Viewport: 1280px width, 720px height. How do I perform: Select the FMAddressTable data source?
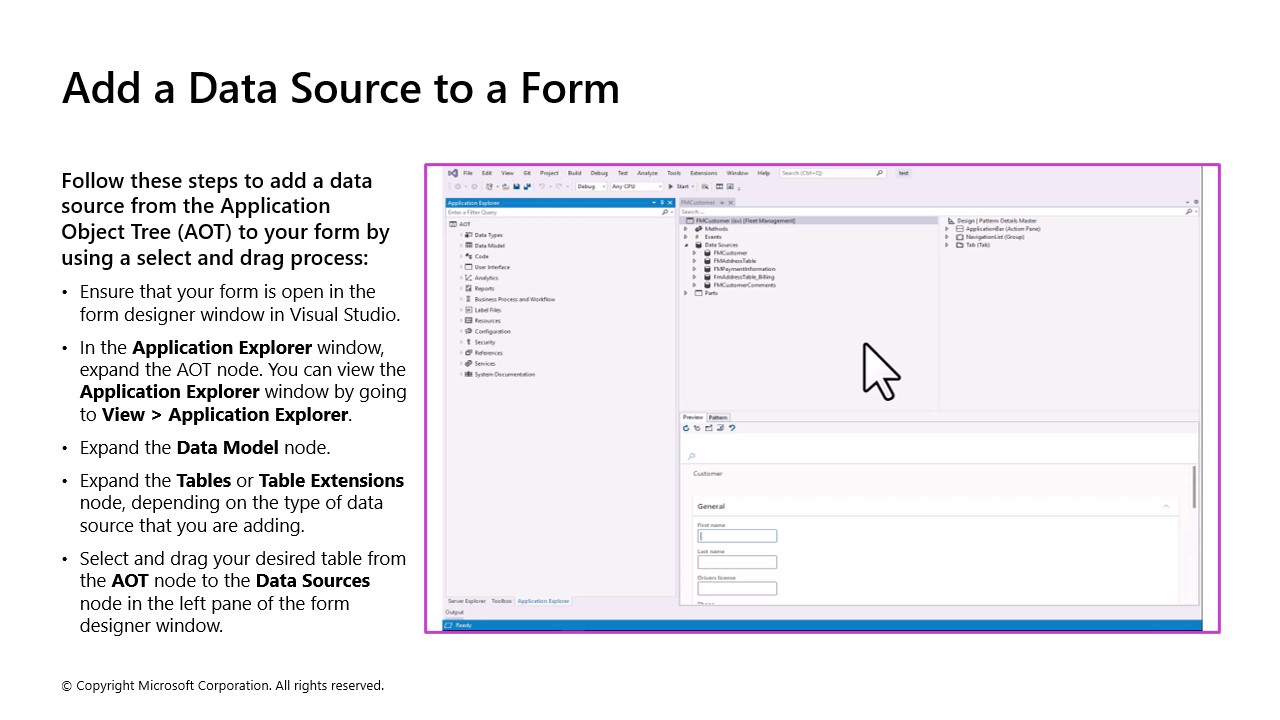733,261
